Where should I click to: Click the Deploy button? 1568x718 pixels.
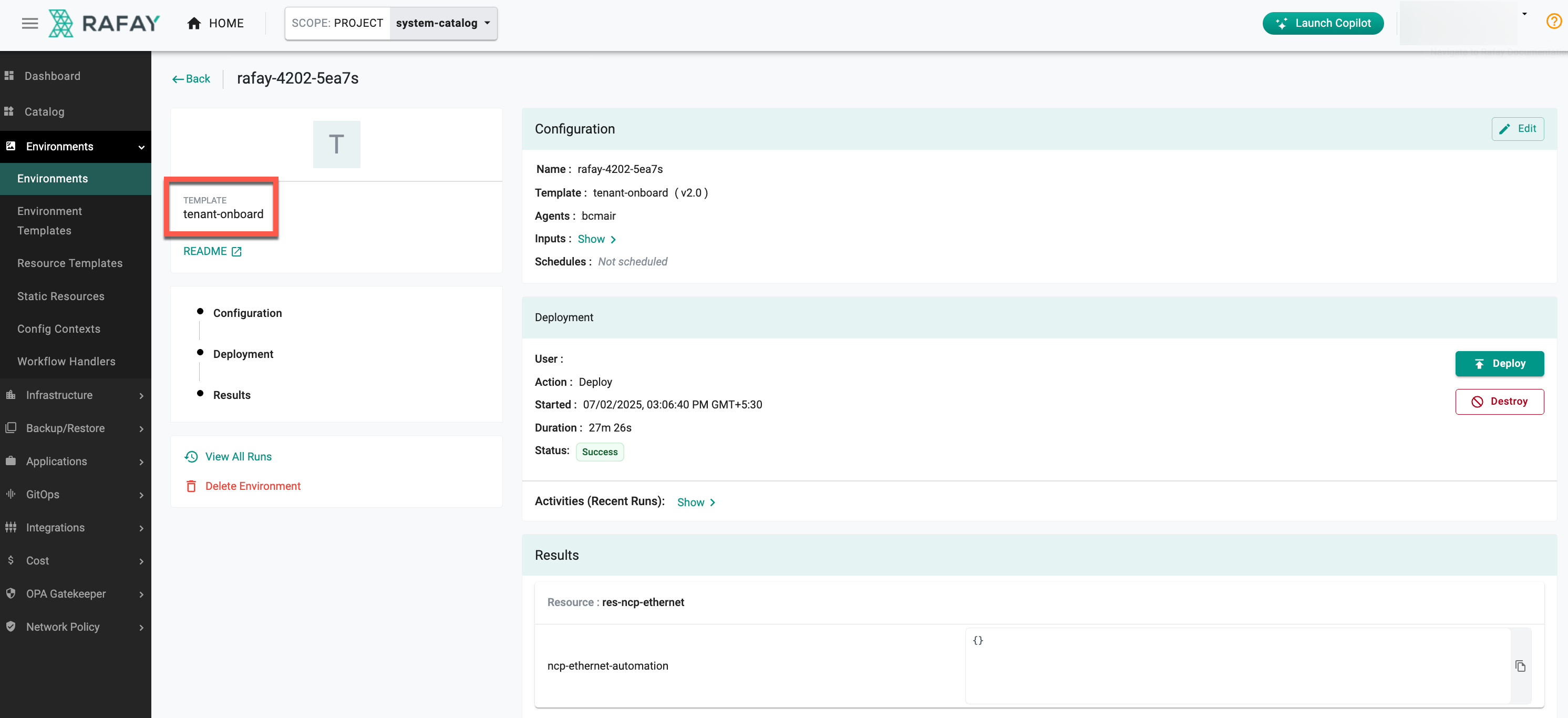(1499, 364)
